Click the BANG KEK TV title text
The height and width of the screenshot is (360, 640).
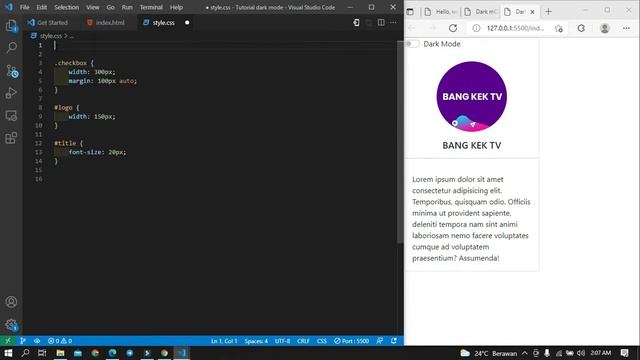coord(471,145)
